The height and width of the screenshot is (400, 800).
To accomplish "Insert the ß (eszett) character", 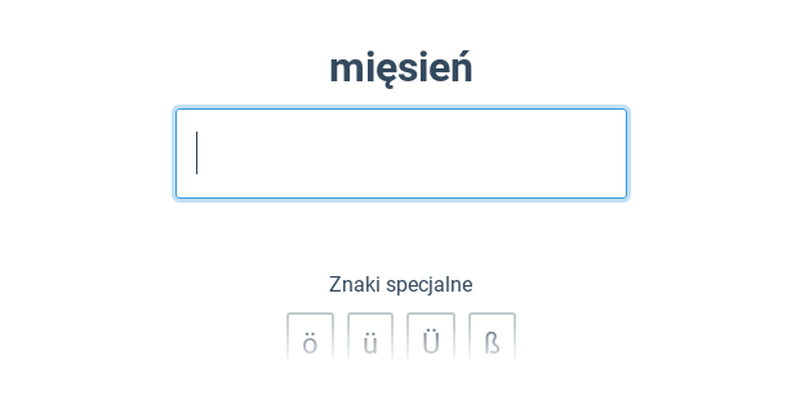I will 492,340.
